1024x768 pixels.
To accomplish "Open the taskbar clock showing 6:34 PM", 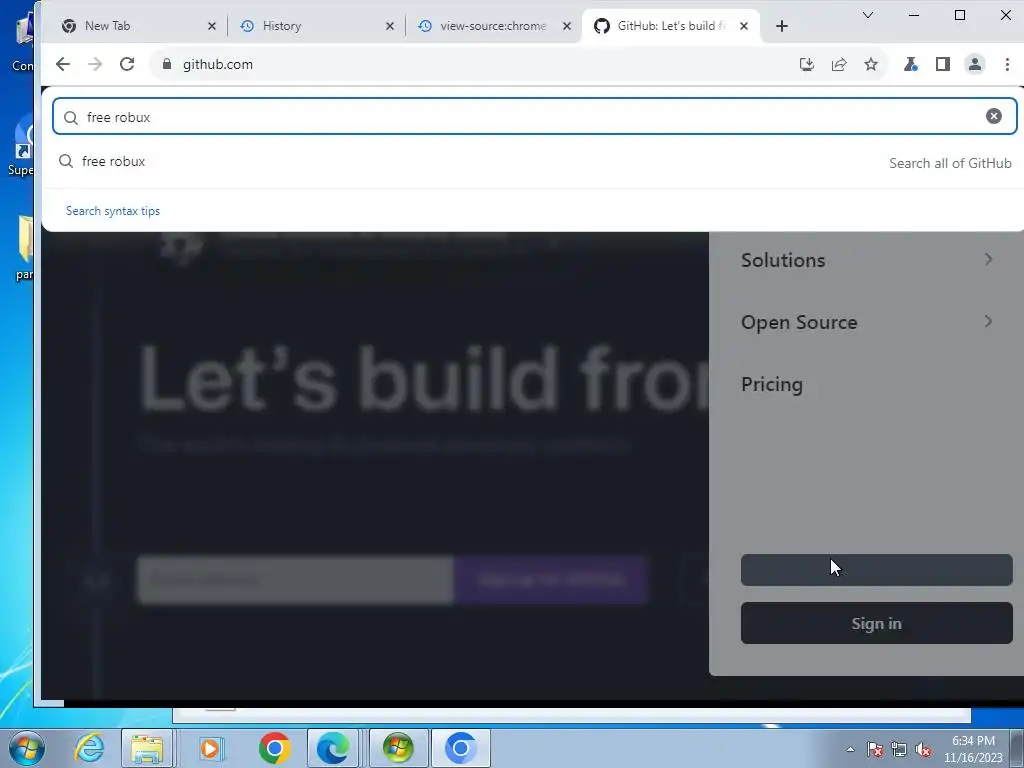I will [973, 749].
